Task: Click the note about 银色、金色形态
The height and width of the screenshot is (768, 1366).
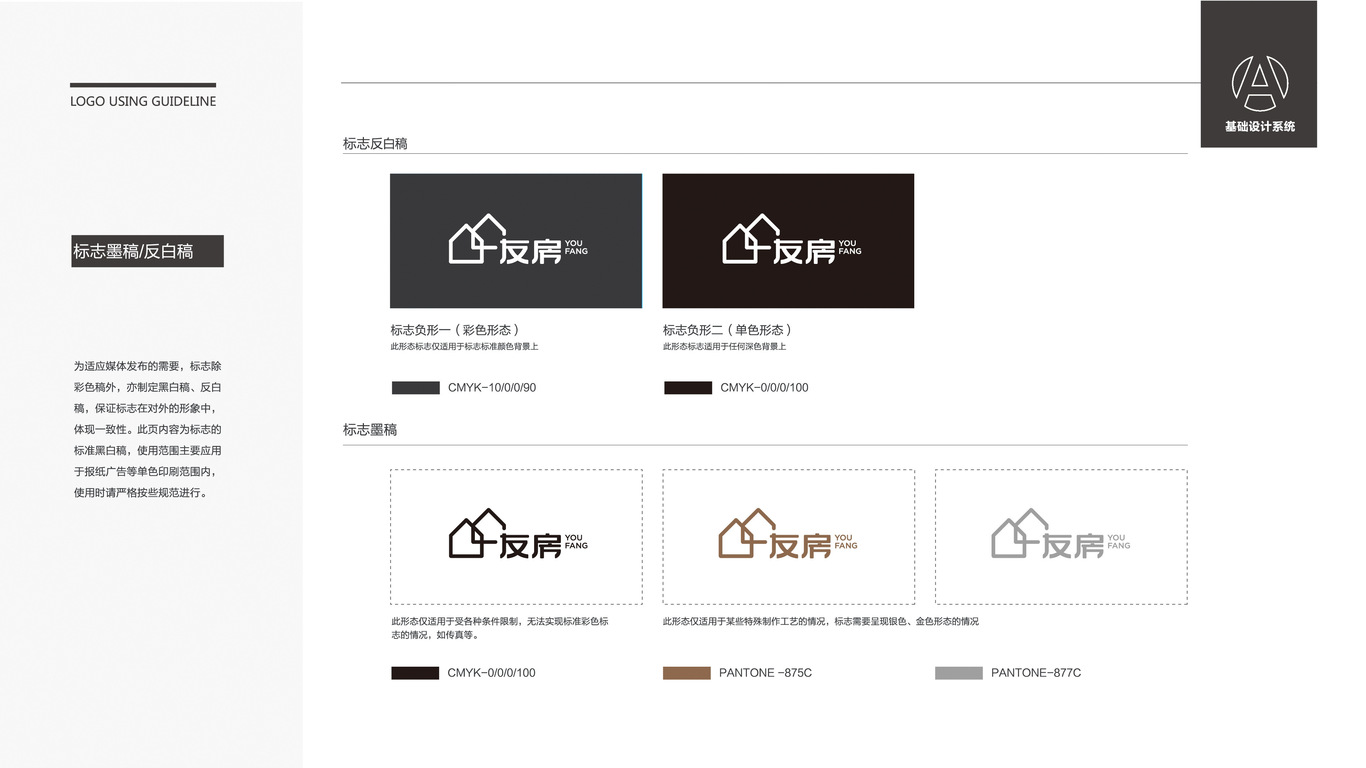Action: [x=821, y=622]
